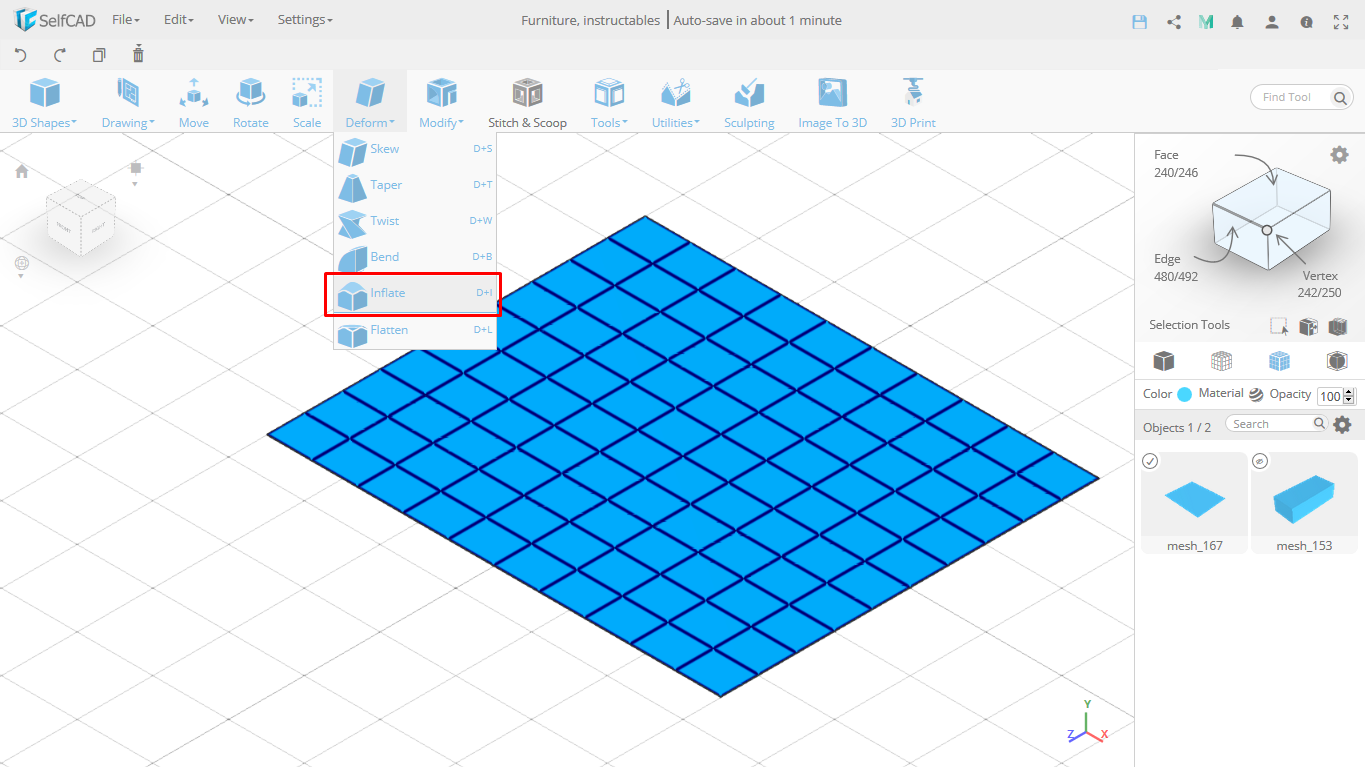The width and height of the screenshot is (1365, 767).
Task: Open the File menu
Action: click(x=126, y=20)
